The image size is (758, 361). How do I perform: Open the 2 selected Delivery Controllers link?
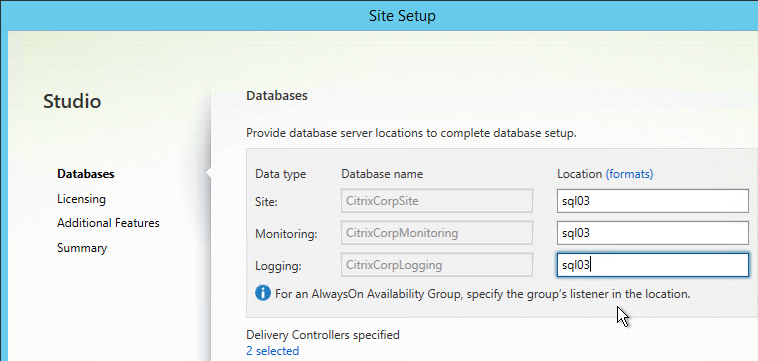(273, 351)
